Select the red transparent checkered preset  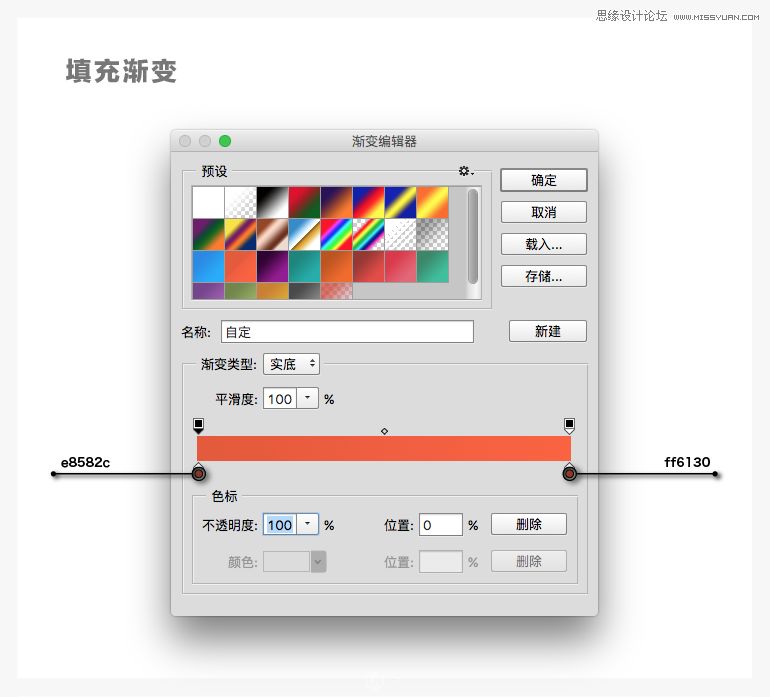pyautogui.click(x=336, y=291)
